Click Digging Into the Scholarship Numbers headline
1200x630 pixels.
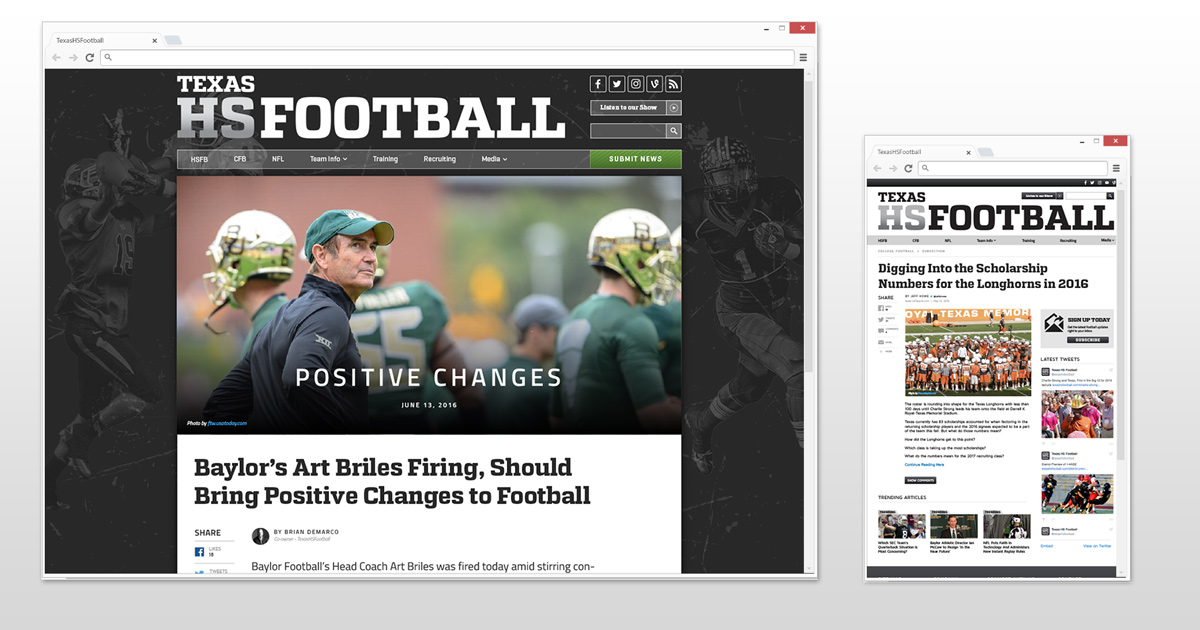[983, 276]
